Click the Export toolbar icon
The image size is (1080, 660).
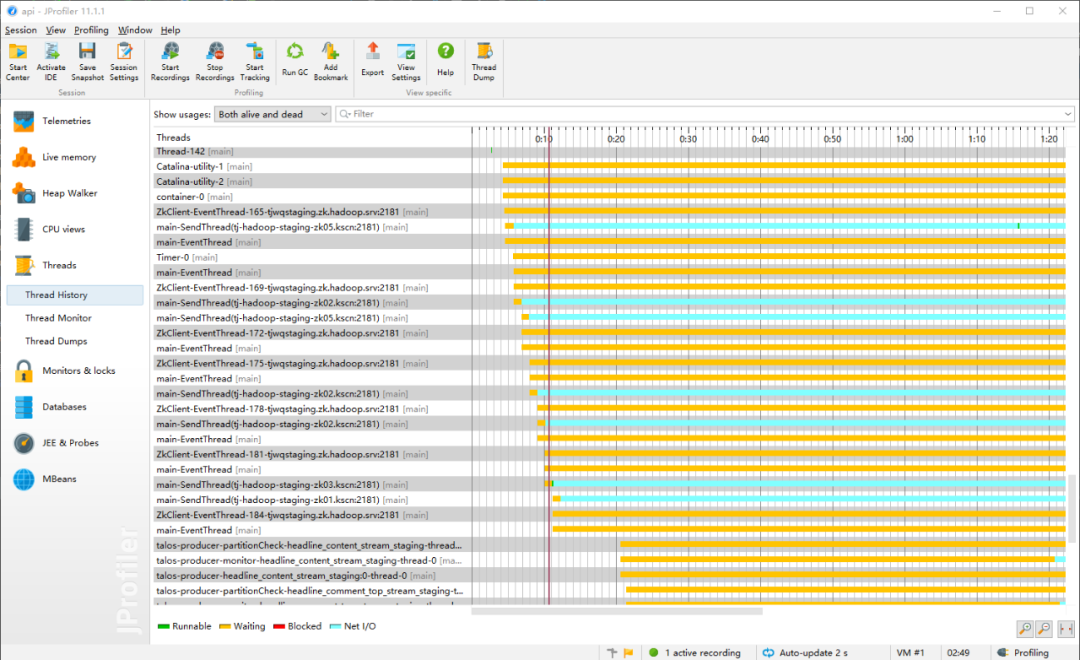tap(373, 59)
